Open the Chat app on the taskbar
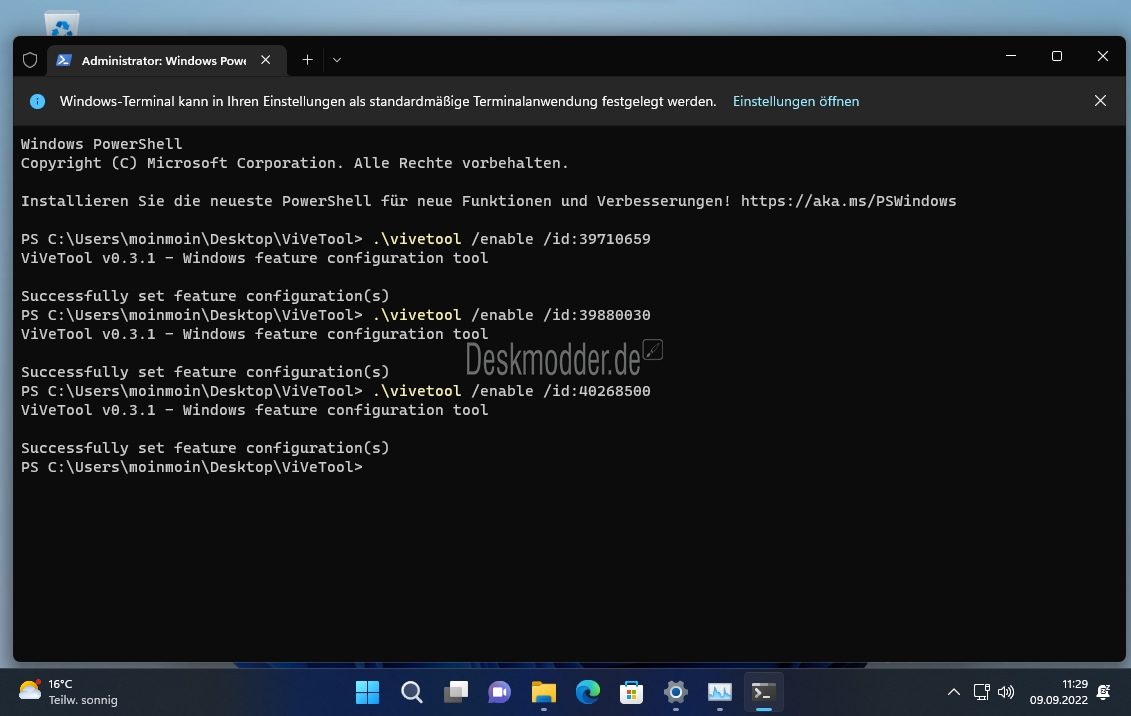Screen dimensions: 1131x716 point(499,692)
